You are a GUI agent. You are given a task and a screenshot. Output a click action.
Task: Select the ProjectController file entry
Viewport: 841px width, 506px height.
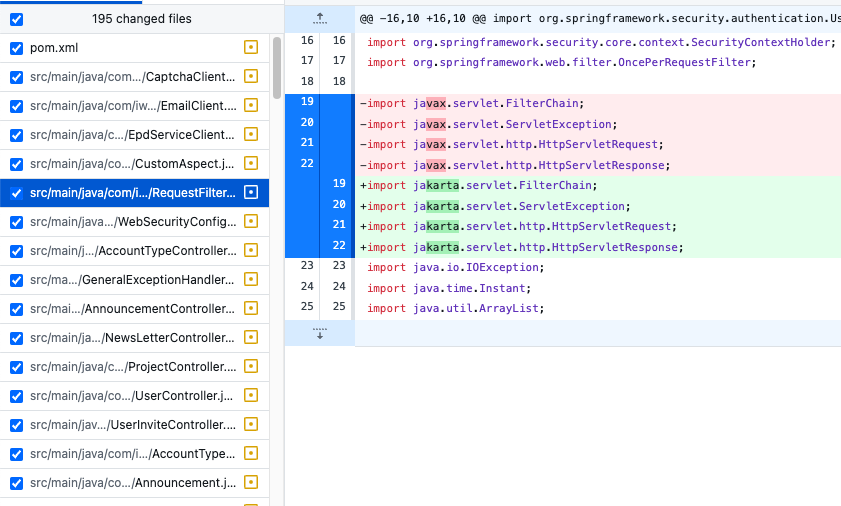[133, 366]
